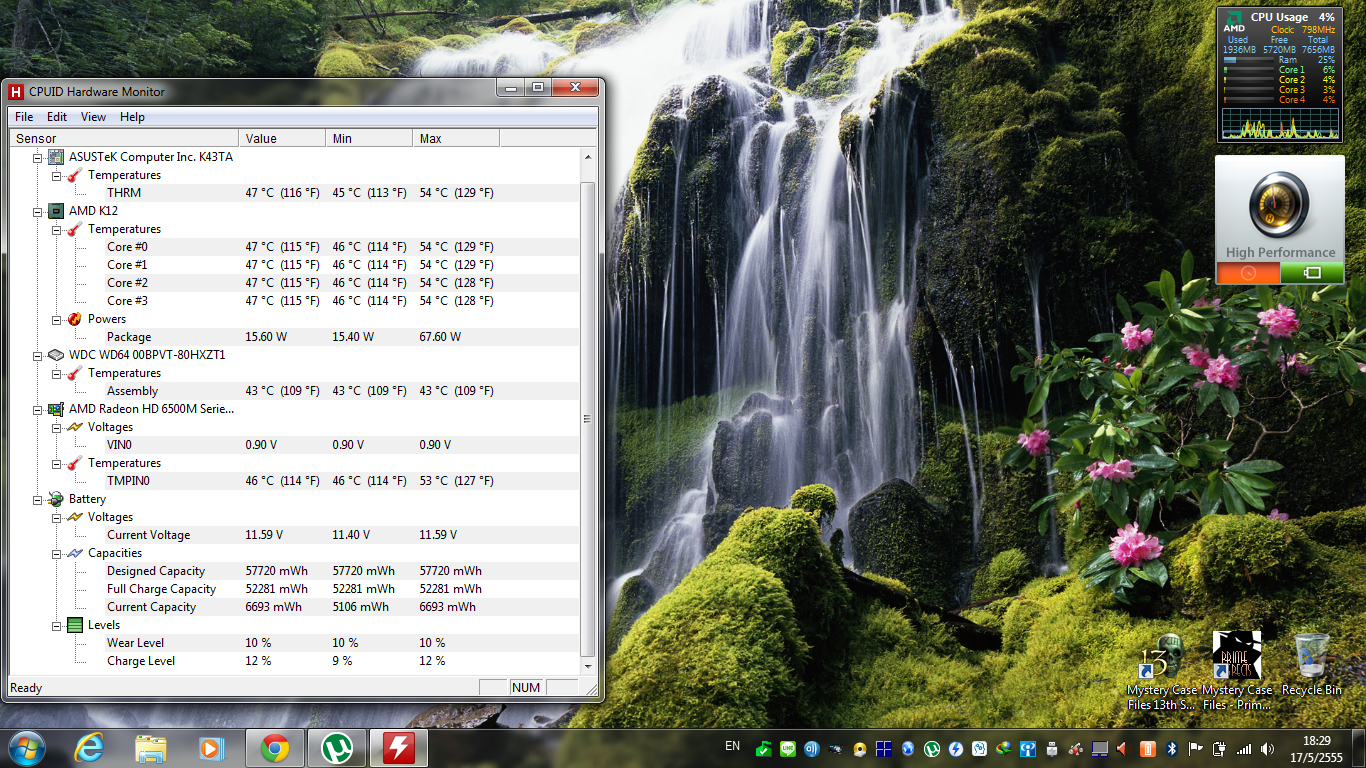This screenshot has height=768, width=1366.
Task: Launch Internet Explorer from the taskbar
Action: pyautogui.click(x=89, y=748)
